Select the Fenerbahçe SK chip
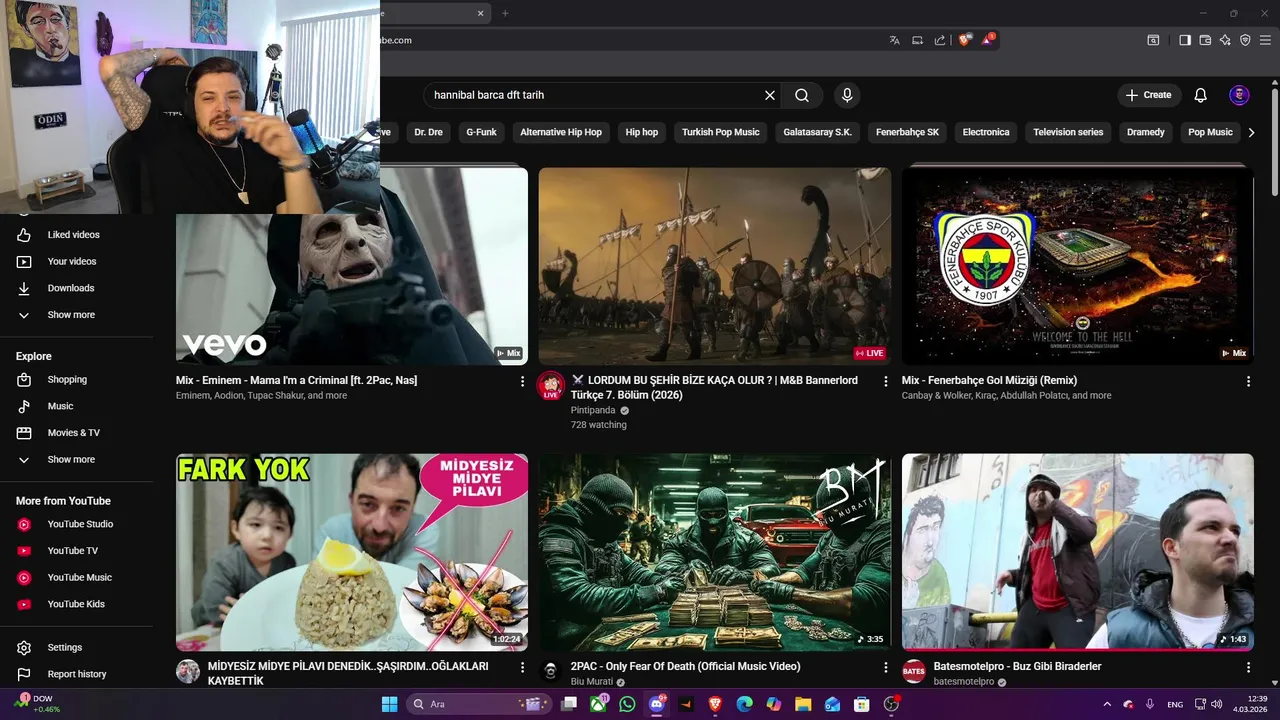 tap(908, 132)
